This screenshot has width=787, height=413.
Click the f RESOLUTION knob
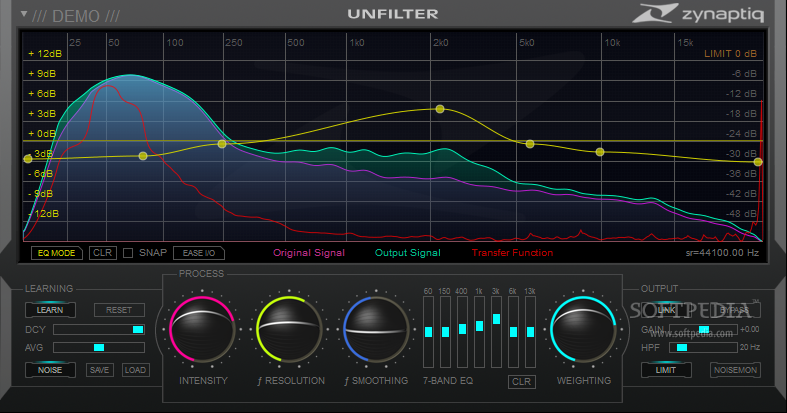pyautogui.click(x=290, y=330)
